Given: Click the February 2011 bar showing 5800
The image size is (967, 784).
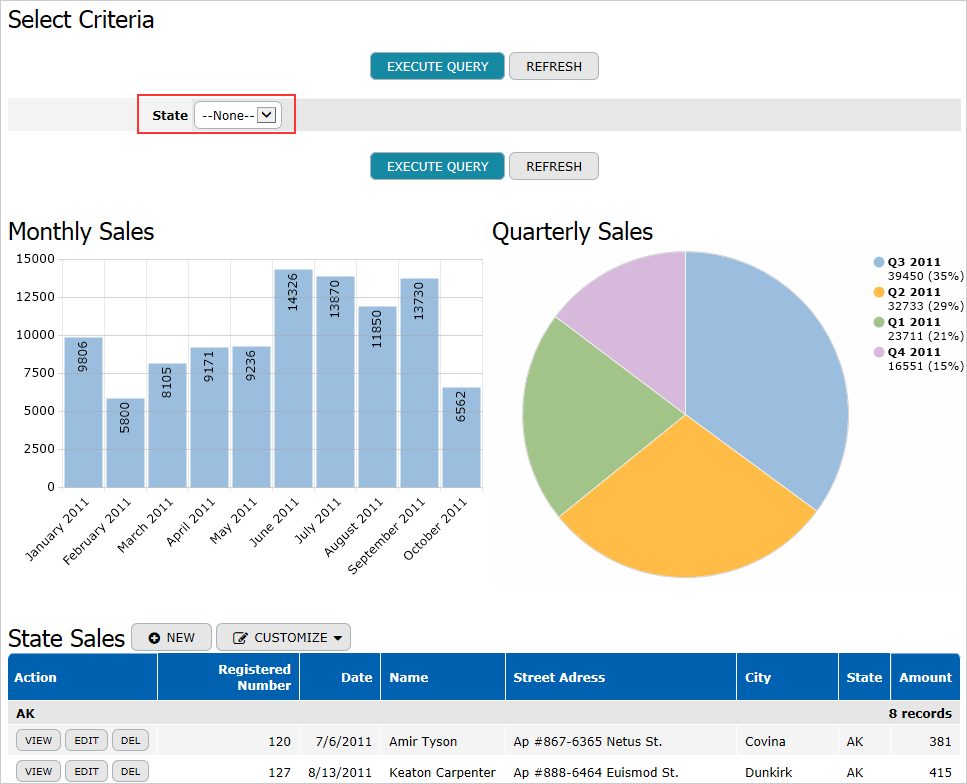Looking at the screenshot, I should click(125, 443).
